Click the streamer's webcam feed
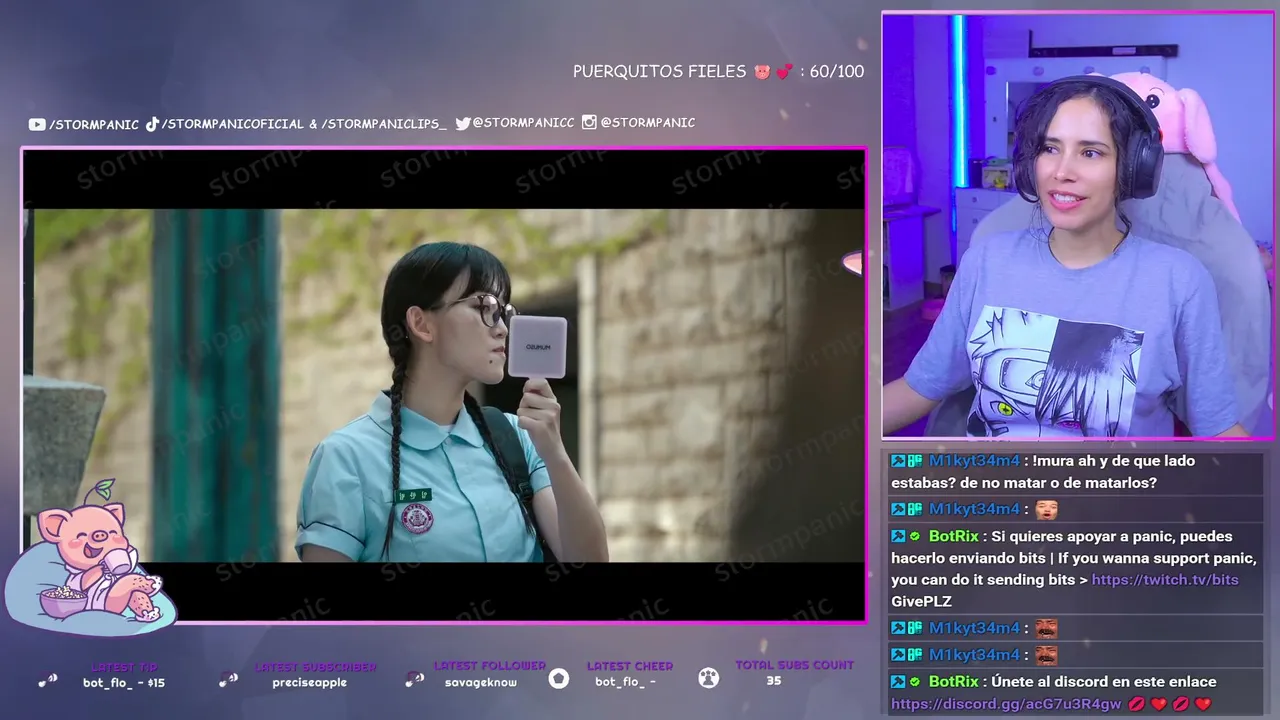Image resolution: width=1280 pixels, height=720 pixels. click(1077, 226)
